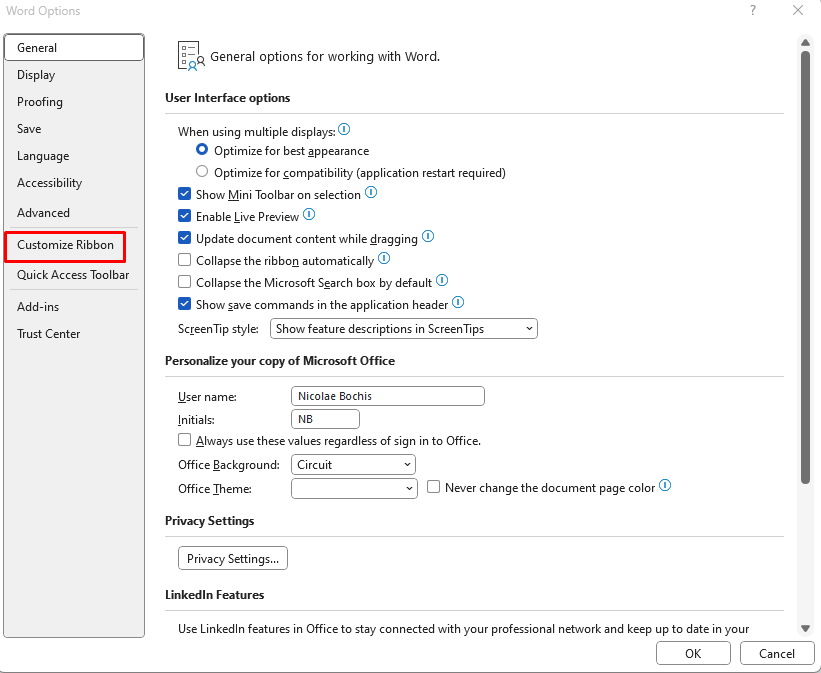Click info icon for save commands header option

pyautogui.click(x=458, y=303)
